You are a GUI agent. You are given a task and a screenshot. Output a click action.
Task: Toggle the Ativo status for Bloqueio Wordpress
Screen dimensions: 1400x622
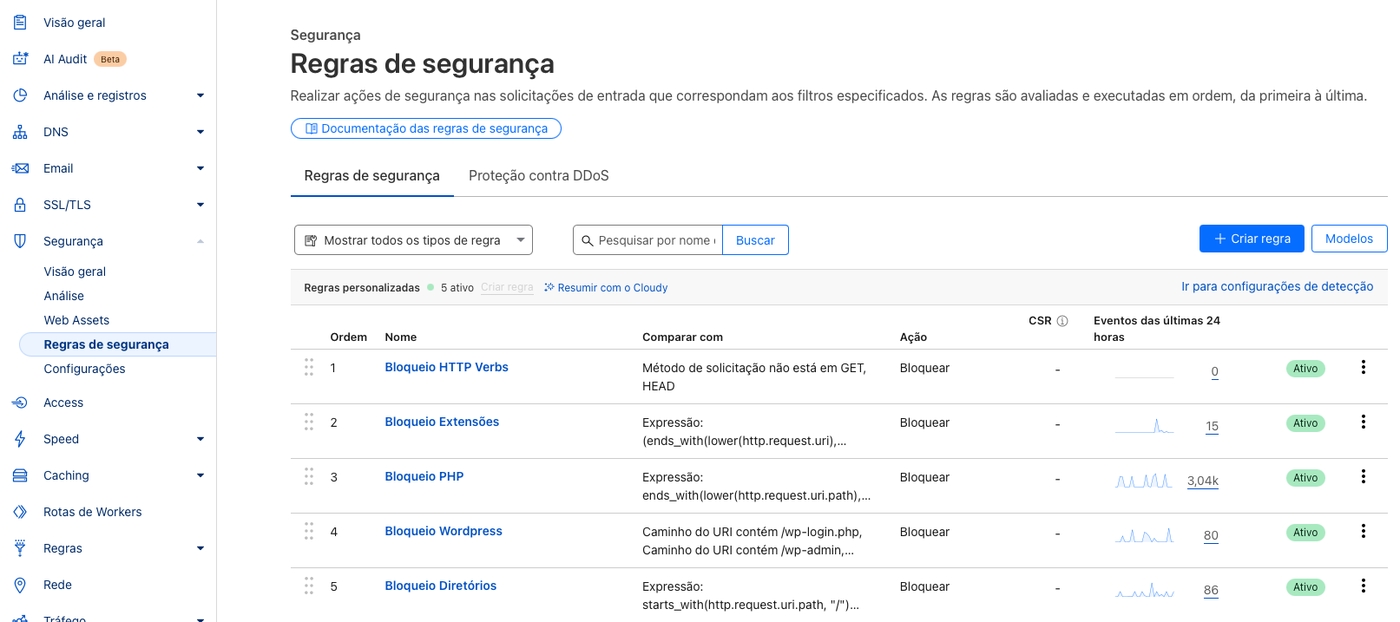pos(1305,532)
